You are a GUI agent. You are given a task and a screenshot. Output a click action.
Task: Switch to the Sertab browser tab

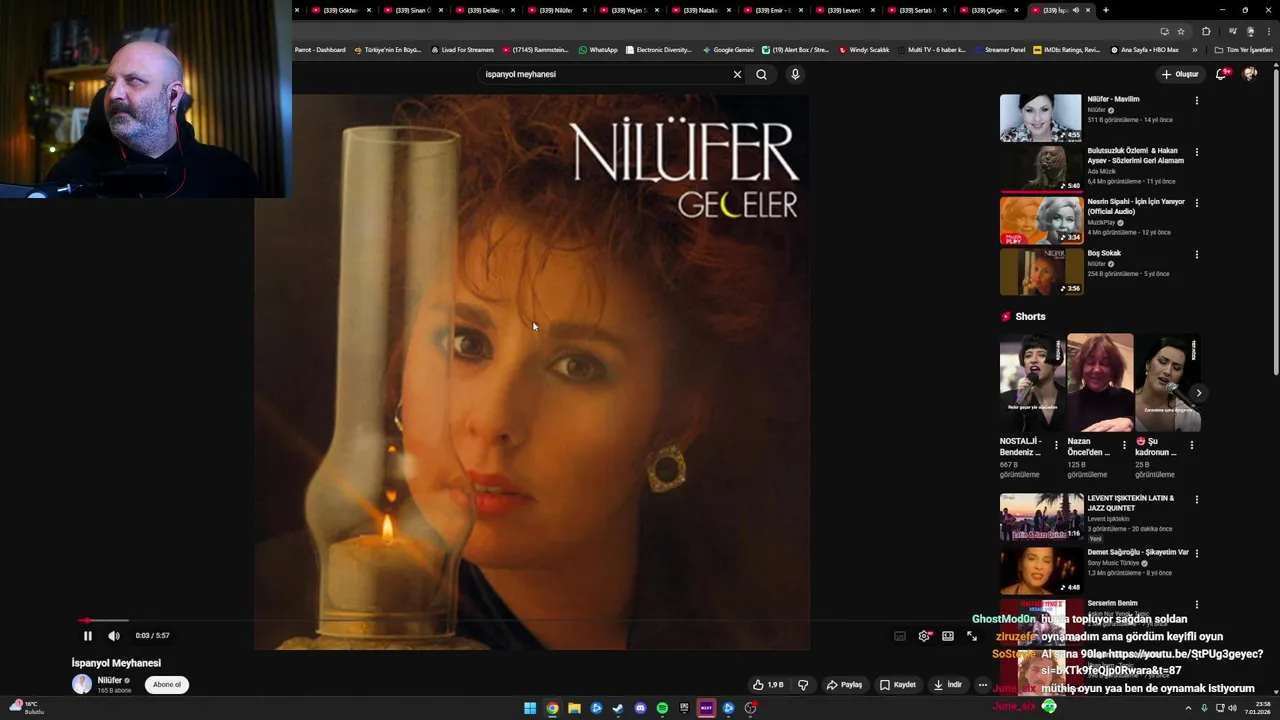pos(916,10)
